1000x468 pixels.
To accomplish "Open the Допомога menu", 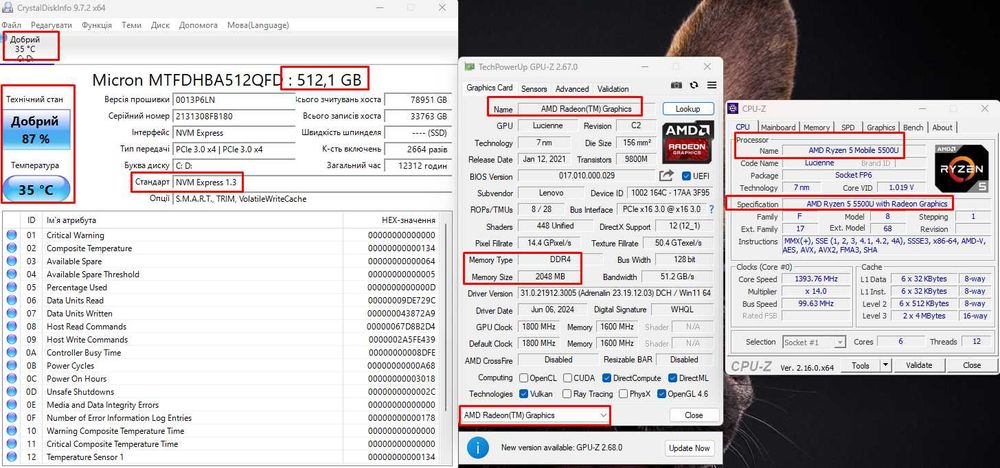I will (198, 25).
